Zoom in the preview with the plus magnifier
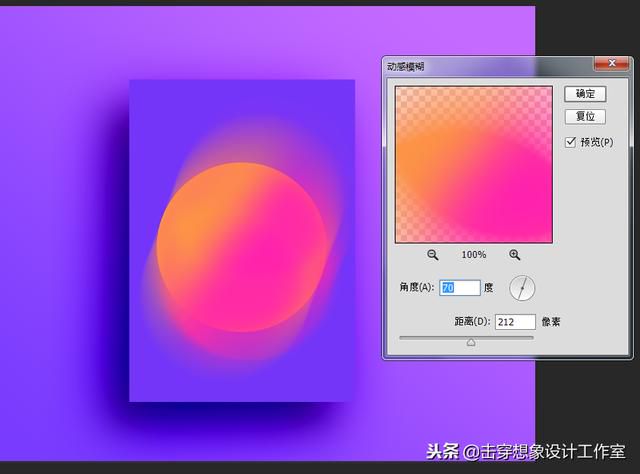Screen dimensions: 640x474 pyautogui.click(x=514, y=255)
